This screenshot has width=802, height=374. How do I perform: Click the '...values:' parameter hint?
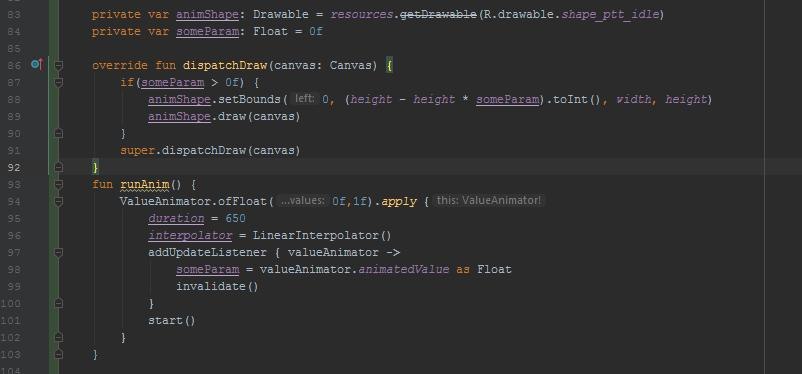click(302, 201)
